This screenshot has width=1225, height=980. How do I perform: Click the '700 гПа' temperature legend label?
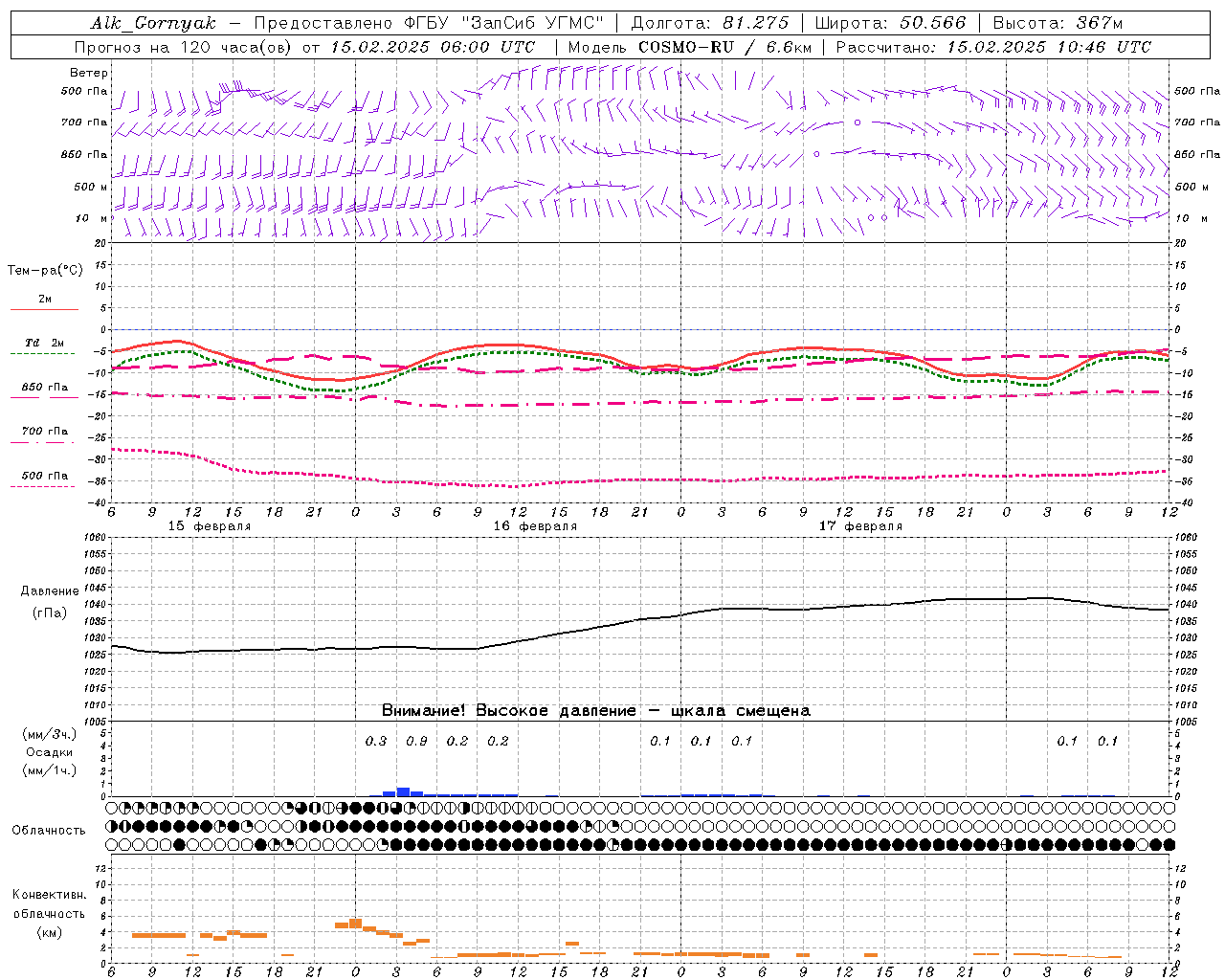pyautogui.click(x=45, y=432)
